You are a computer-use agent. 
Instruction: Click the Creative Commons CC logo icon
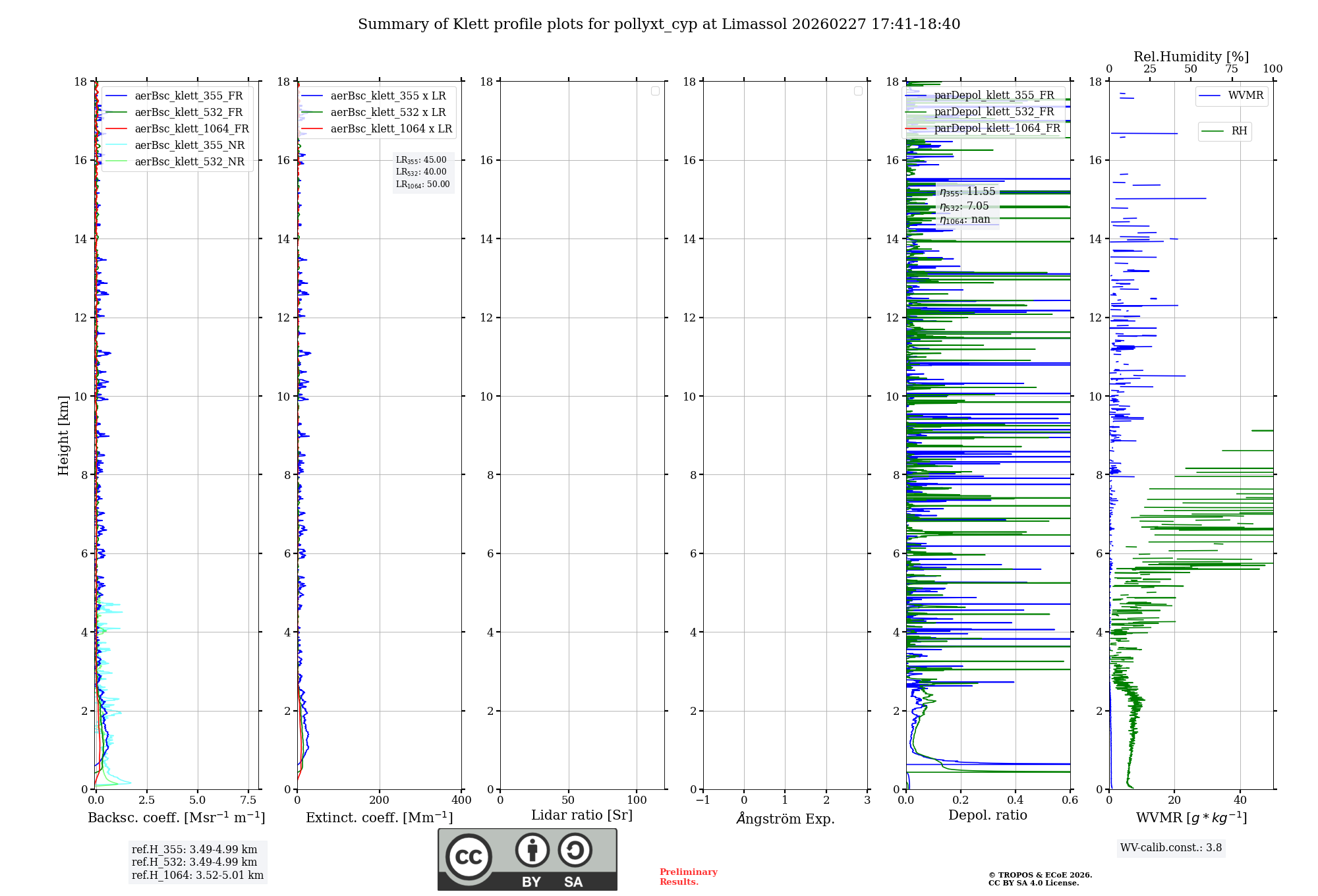pyautogui.click(x=469, y=857)
